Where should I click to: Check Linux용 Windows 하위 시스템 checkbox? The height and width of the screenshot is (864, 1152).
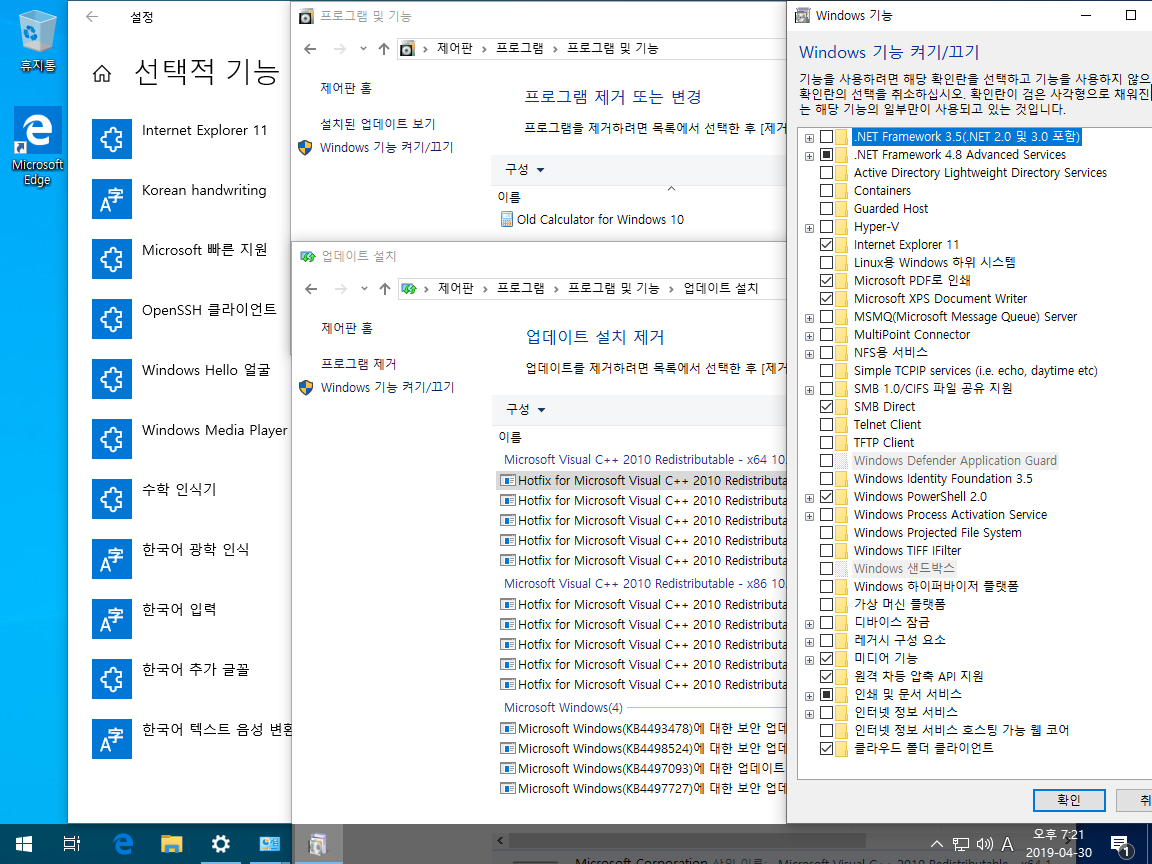[827, 263]
